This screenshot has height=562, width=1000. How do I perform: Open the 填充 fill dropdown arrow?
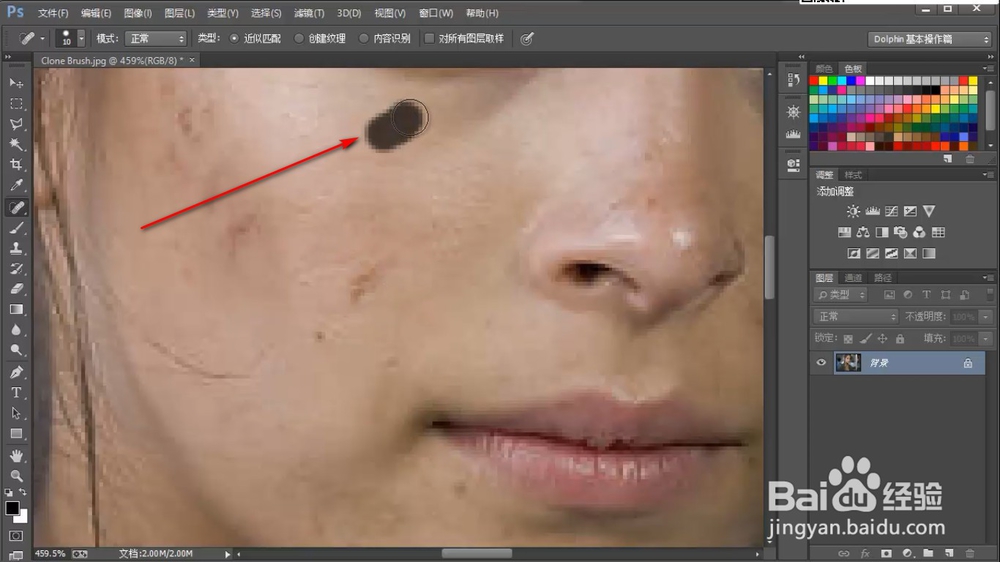coord(985,339)
